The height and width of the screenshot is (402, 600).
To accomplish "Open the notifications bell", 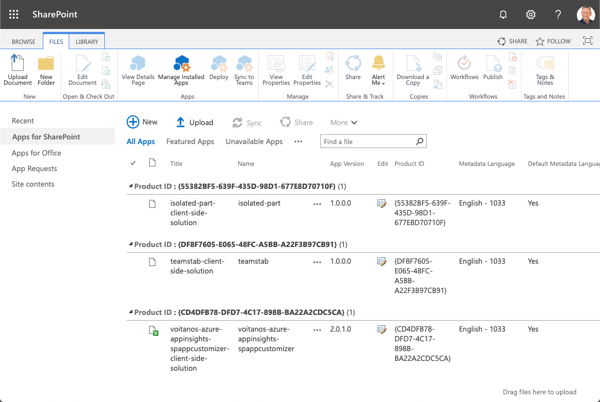I will click(503, 15).
